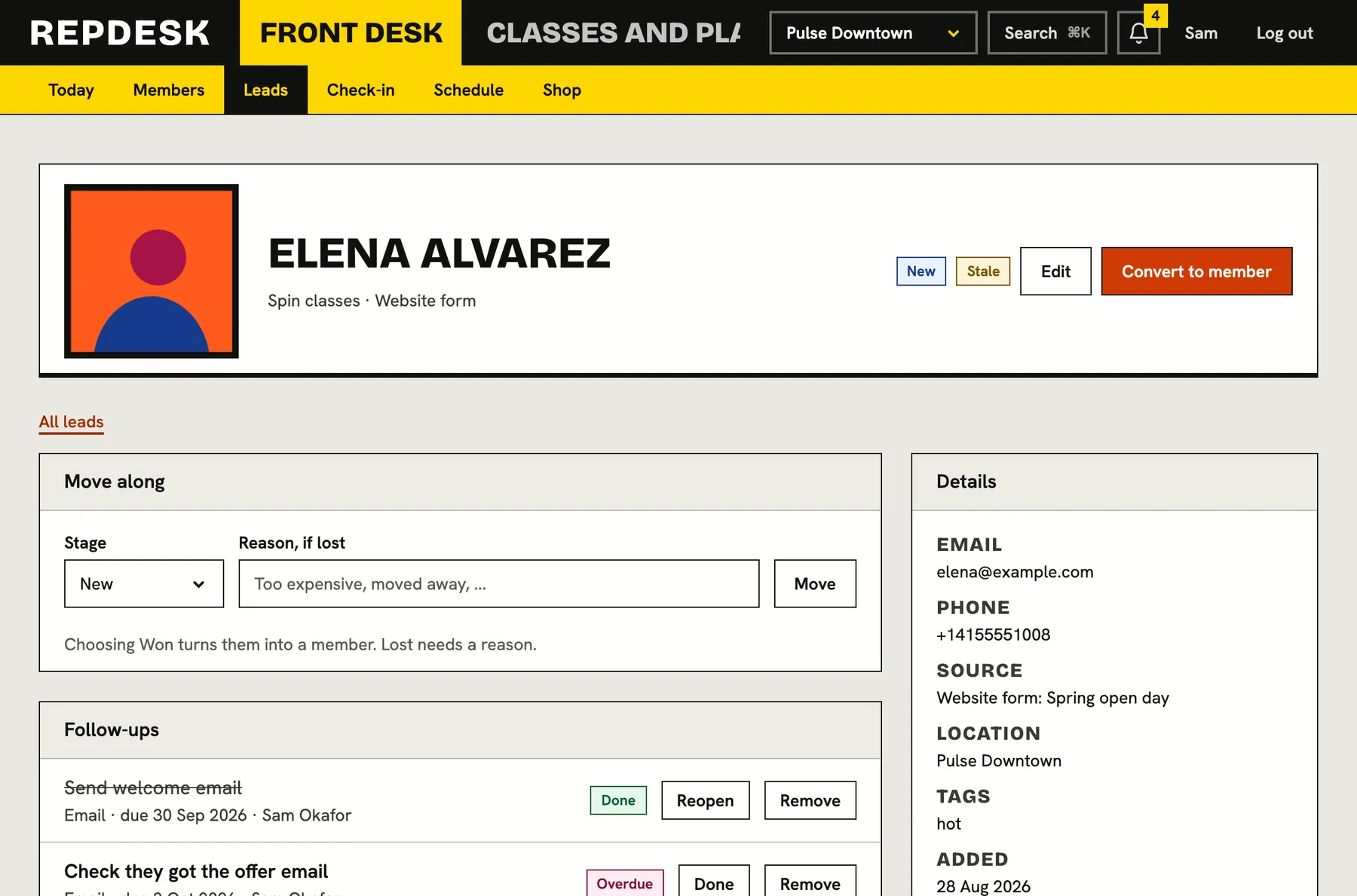
Task: Click the email elena@example.com
Action: pos(1015,572)
